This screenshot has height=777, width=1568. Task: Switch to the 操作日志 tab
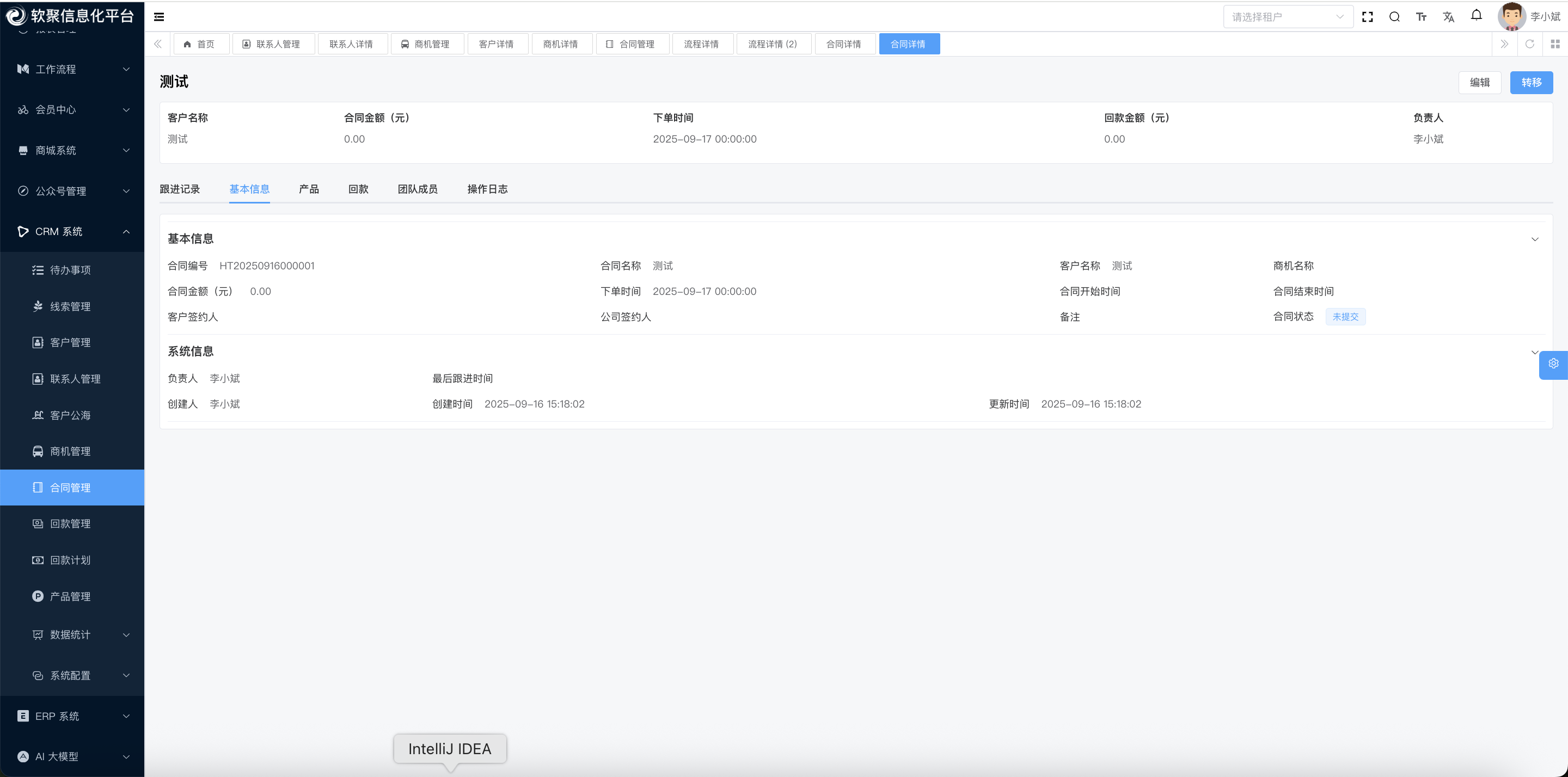pos(487,189)
